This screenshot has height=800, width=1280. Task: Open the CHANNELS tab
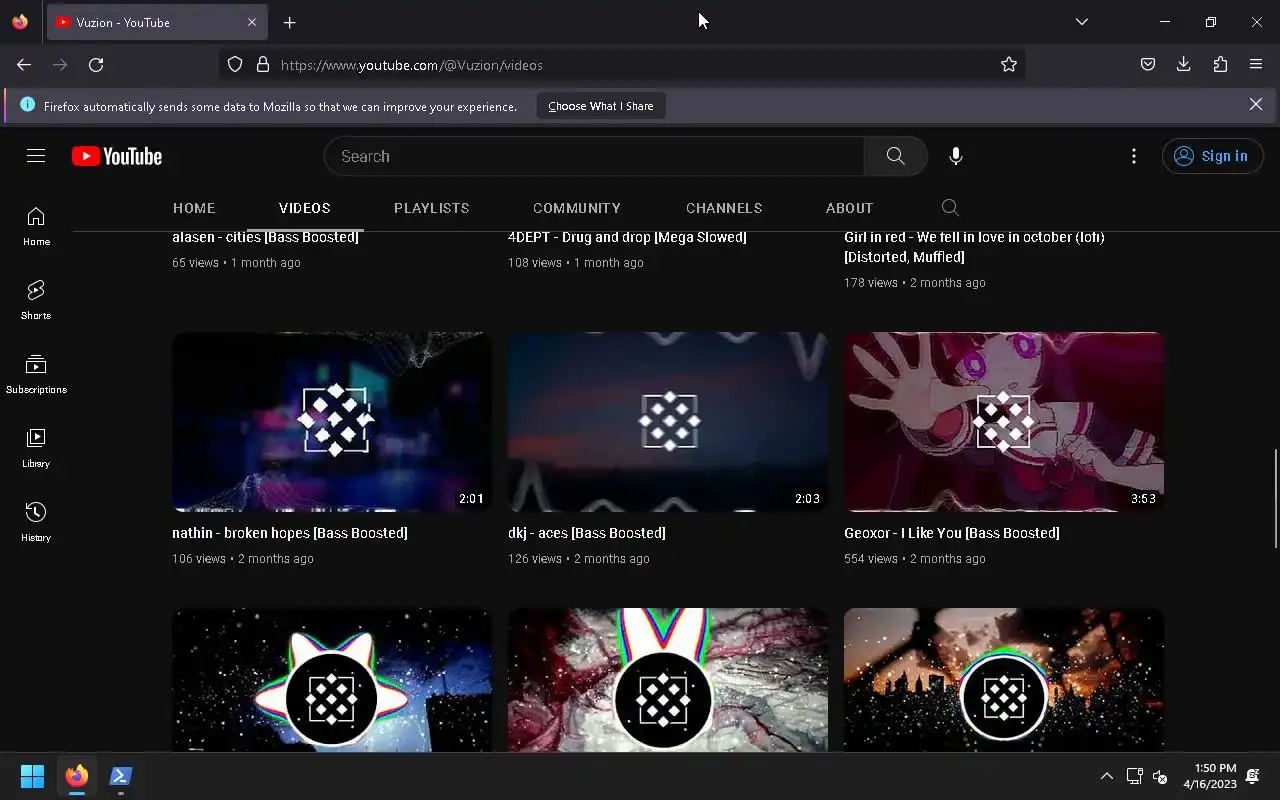pyautogui.click(x=724, y=208)
